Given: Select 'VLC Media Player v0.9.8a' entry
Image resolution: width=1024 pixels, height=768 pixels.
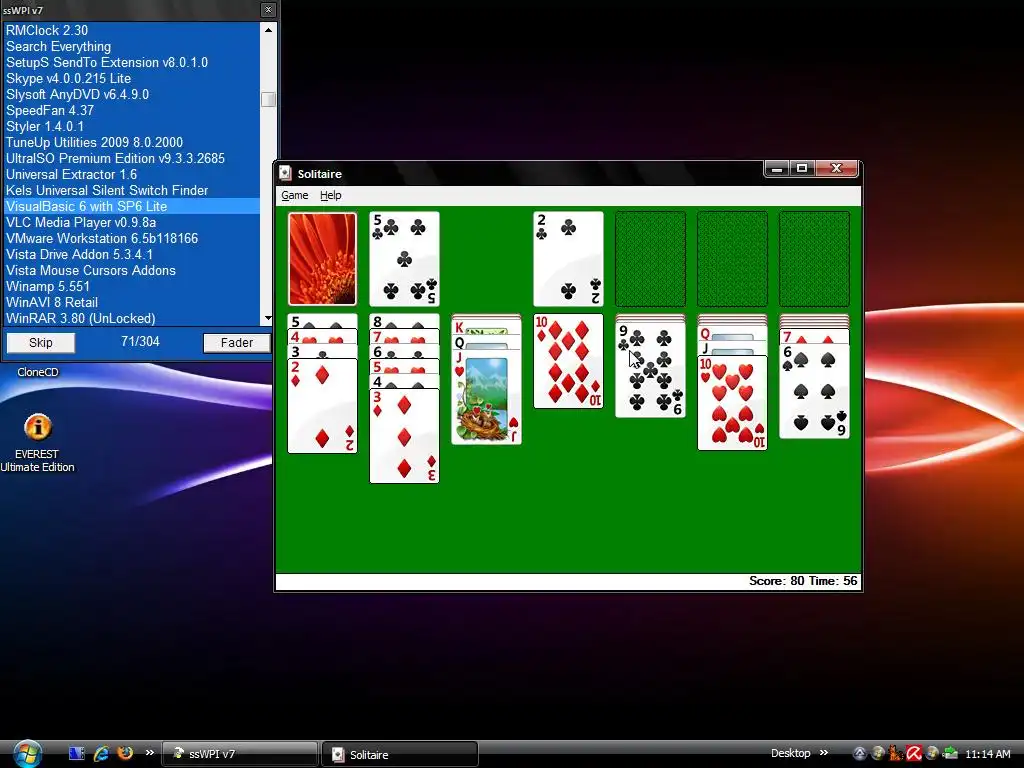Looking at the screenshot, I should click(131, 222).
